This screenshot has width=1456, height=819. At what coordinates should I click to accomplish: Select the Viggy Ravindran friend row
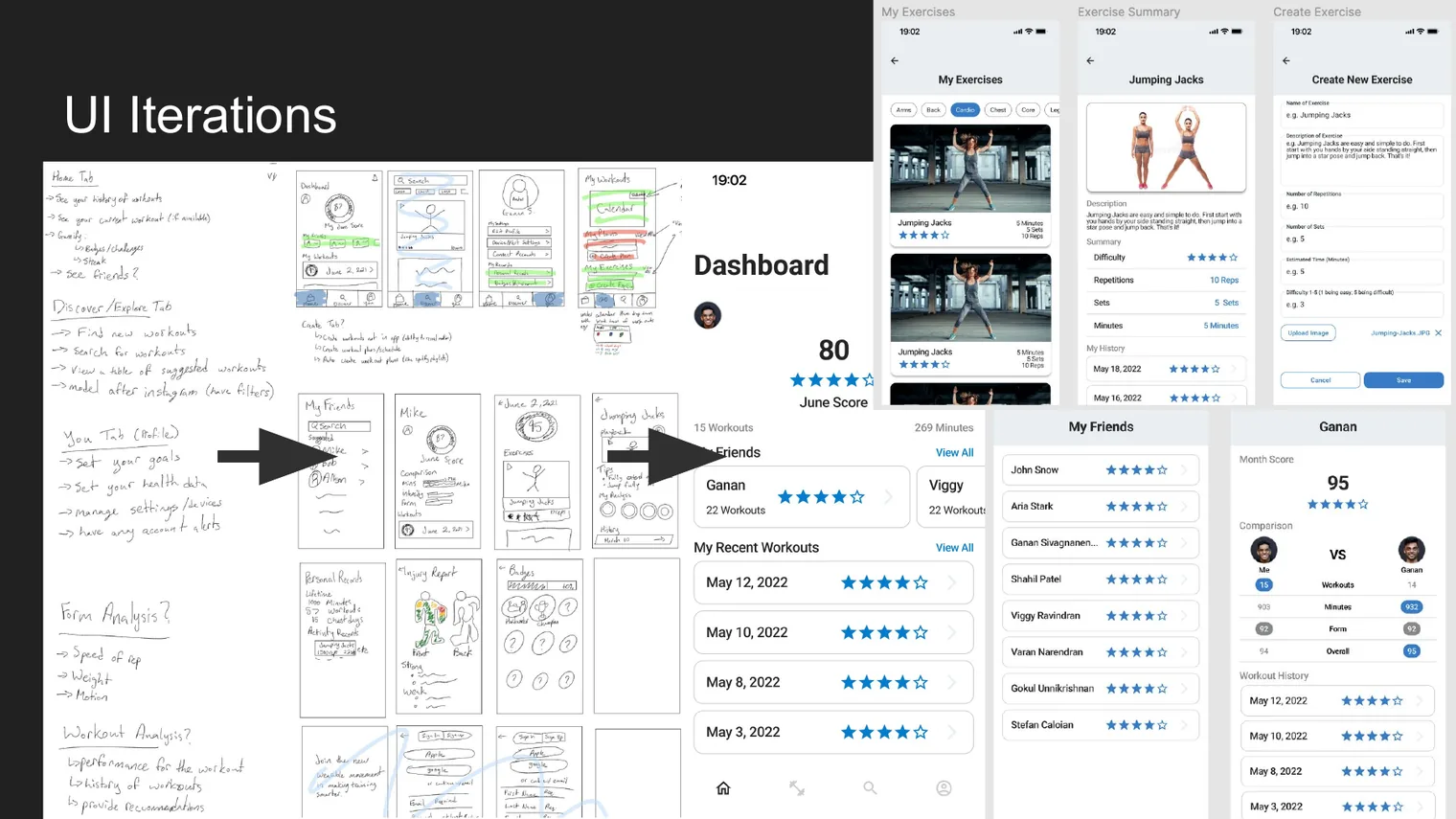[x=1100, y=616]
